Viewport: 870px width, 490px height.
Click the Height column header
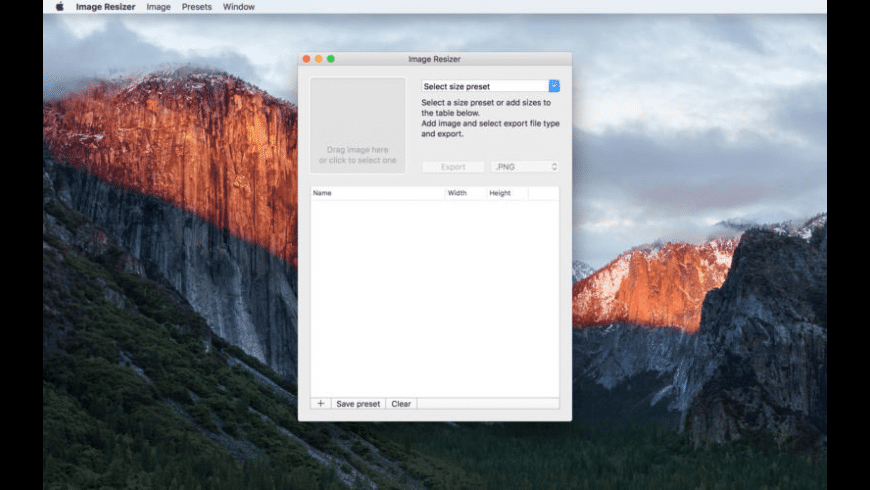pyautogui.click(x=507, y=193)
